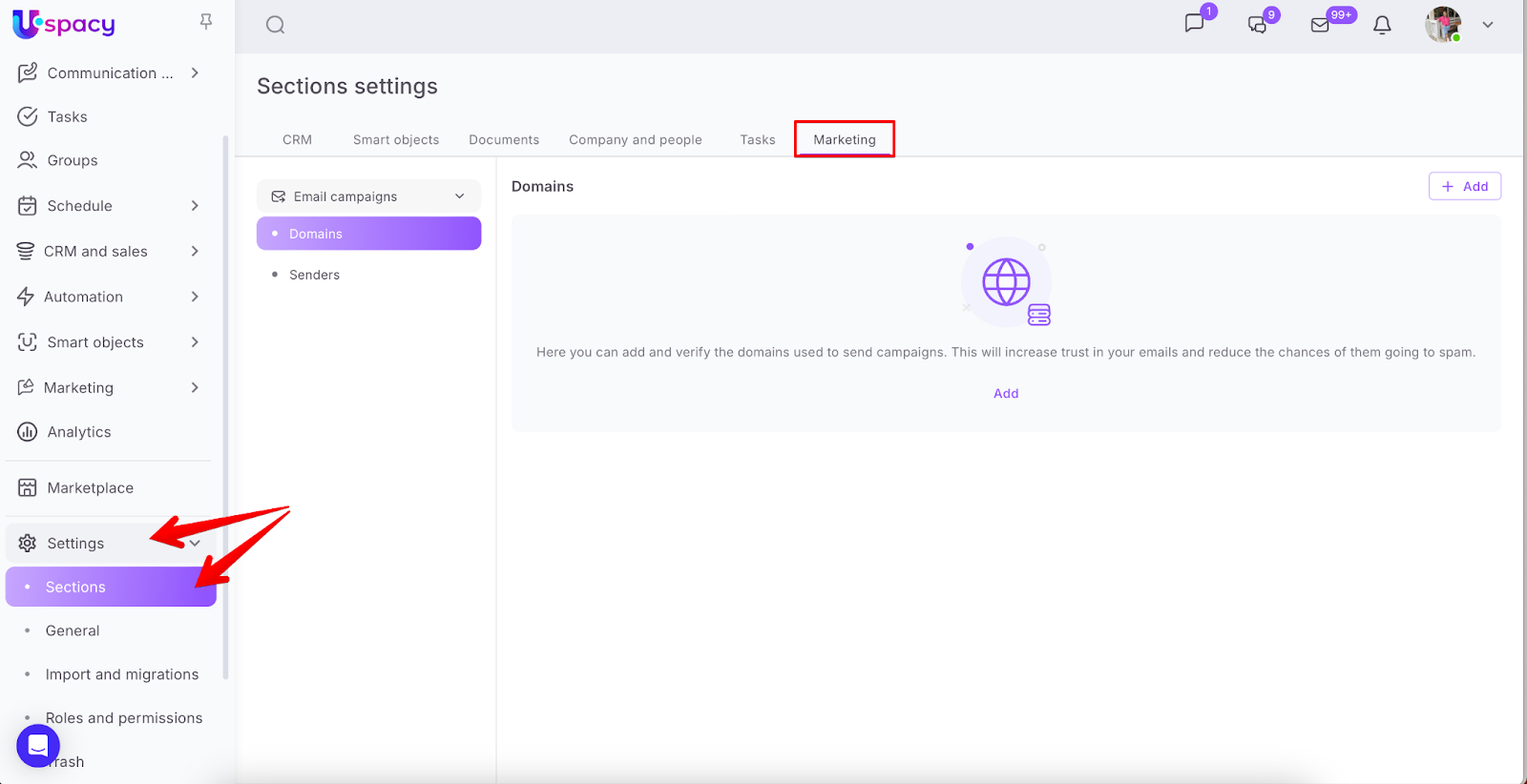Screen dimensions: 1527x784
Task: Expand the Automation submenu chevron
Action: [x=195, y=297]
